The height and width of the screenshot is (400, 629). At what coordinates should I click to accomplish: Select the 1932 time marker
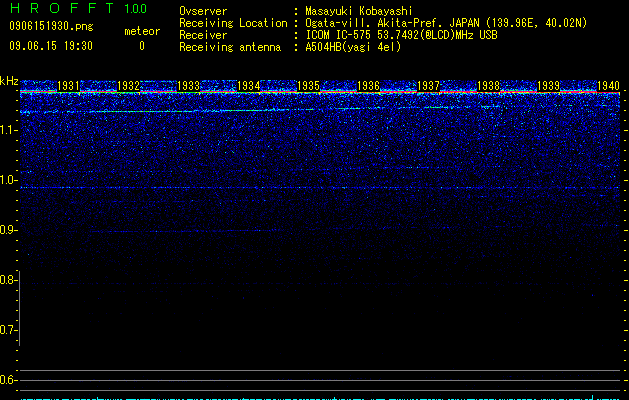(x=128, y=86)
